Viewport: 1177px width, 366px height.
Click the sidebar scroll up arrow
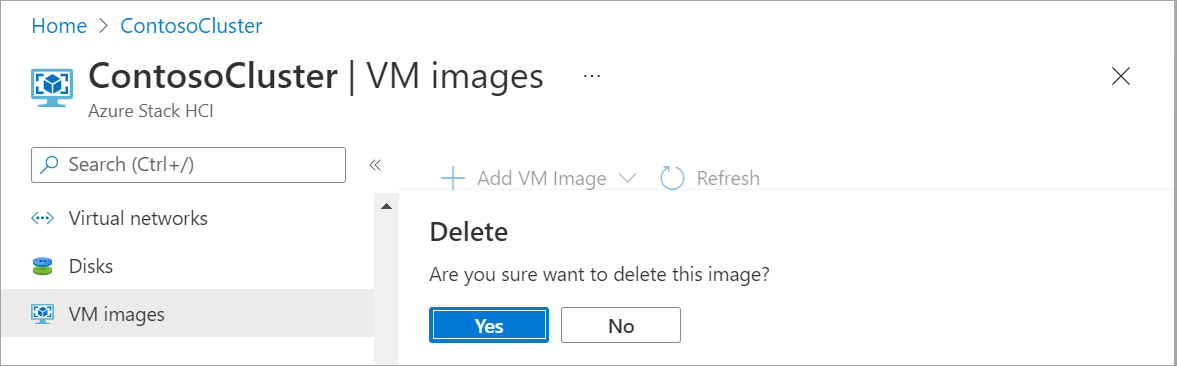(386, 206)
